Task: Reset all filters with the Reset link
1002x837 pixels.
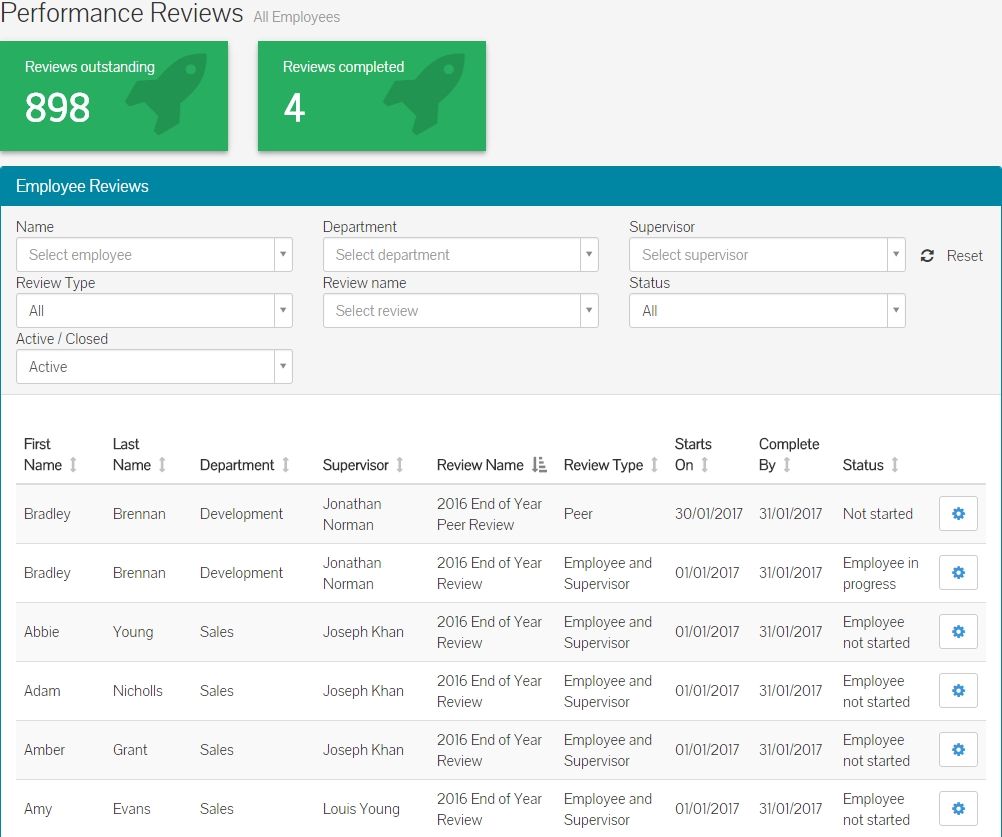Action: pyautogui.click(x=964, y=256)
